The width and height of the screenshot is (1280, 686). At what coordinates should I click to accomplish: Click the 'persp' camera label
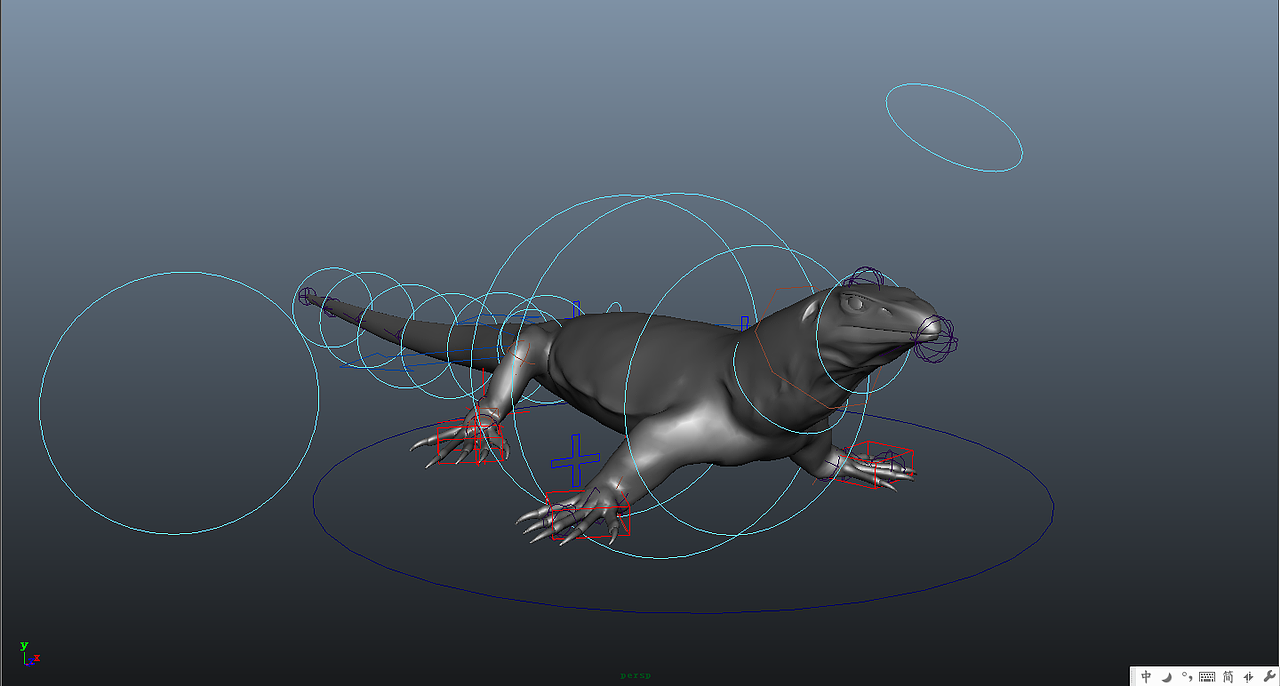pyautogui.click(x=635, y=676)
